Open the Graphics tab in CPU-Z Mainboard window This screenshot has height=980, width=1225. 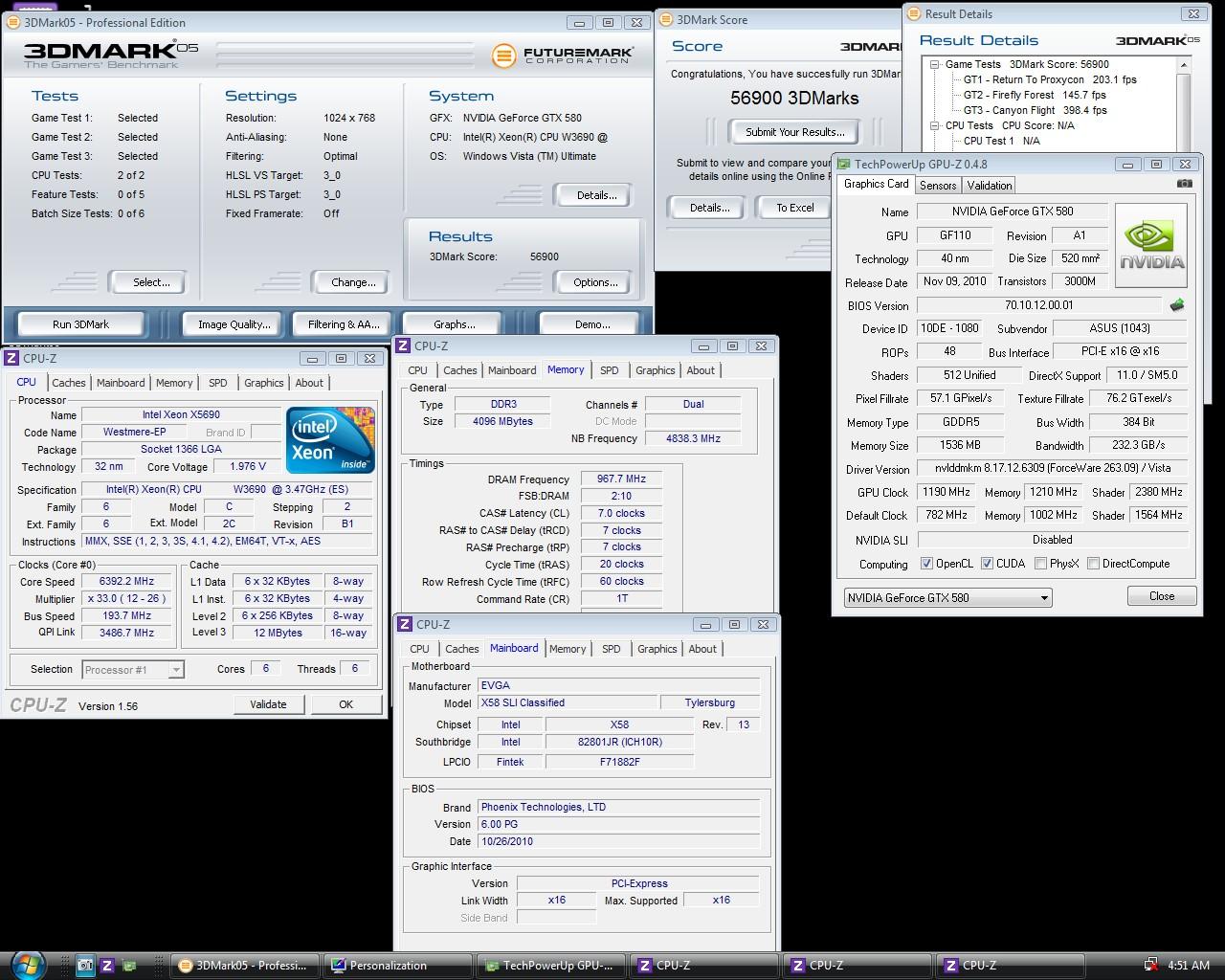tap(657, 649)
